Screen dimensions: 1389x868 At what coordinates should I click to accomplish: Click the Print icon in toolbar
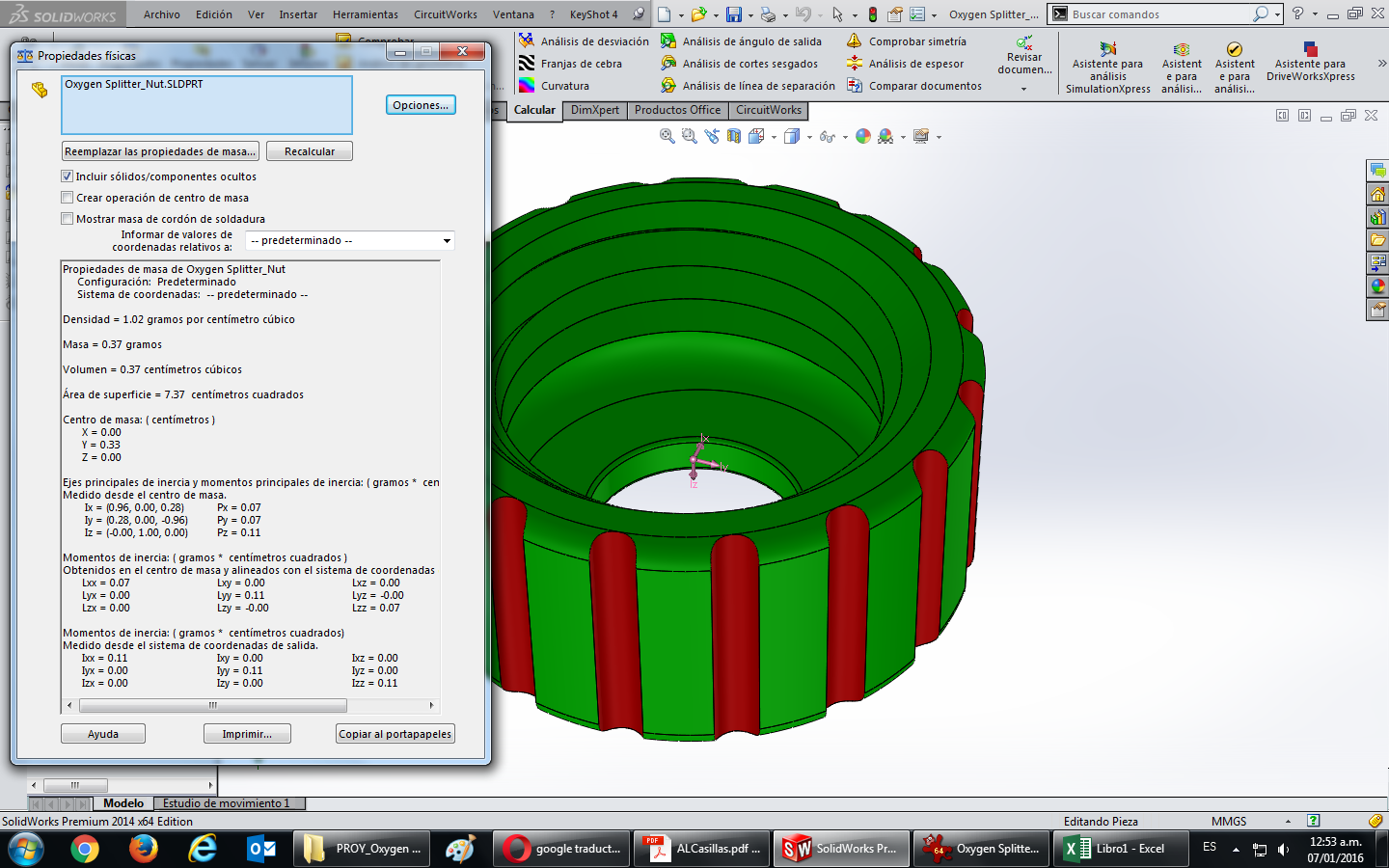click(768, 14)
